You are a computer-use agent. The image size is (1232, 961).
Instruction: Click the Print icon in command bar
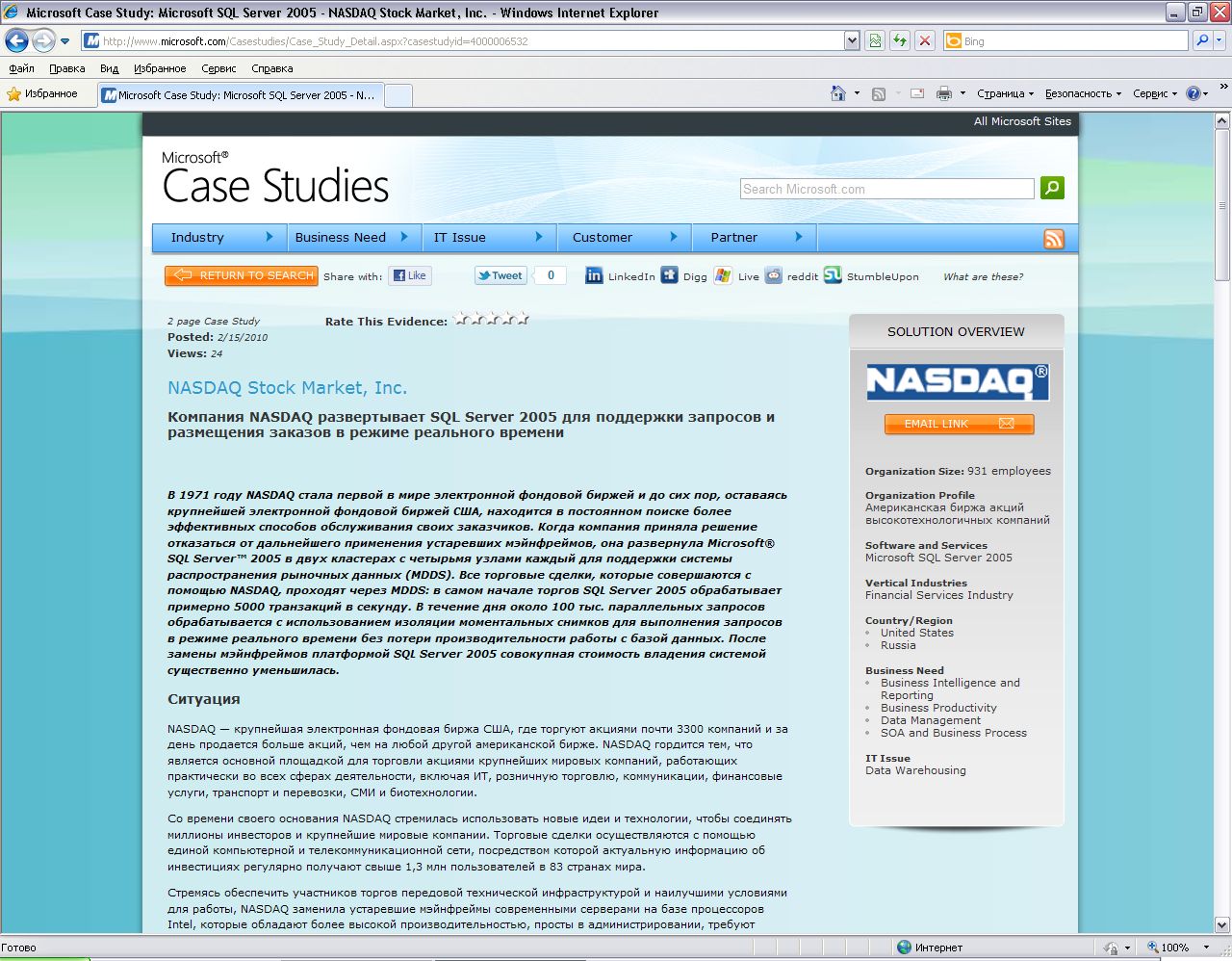tap(944, 93)
